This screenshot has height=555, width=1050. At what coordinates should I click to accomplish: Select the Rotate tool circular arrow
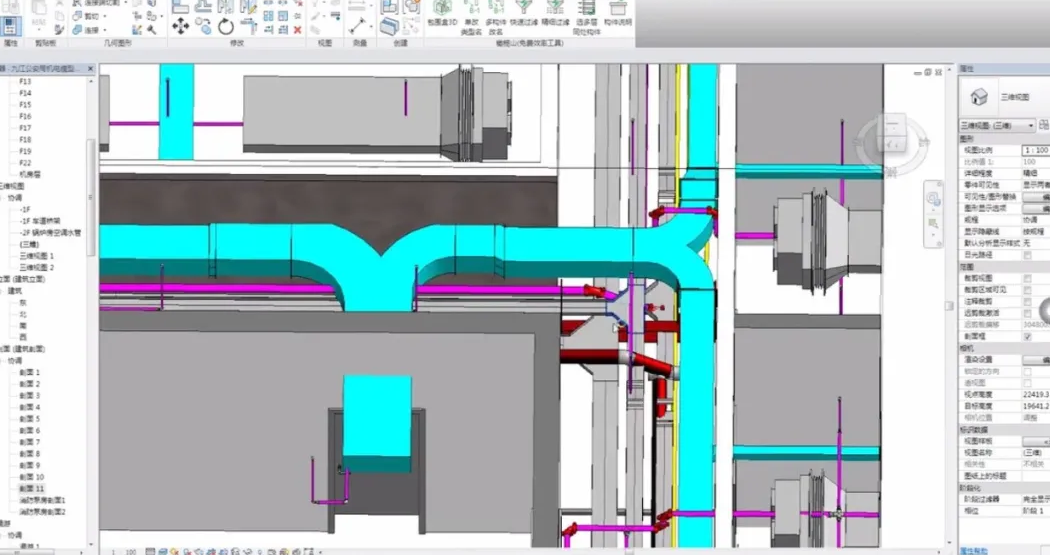(x=226, y=26)
